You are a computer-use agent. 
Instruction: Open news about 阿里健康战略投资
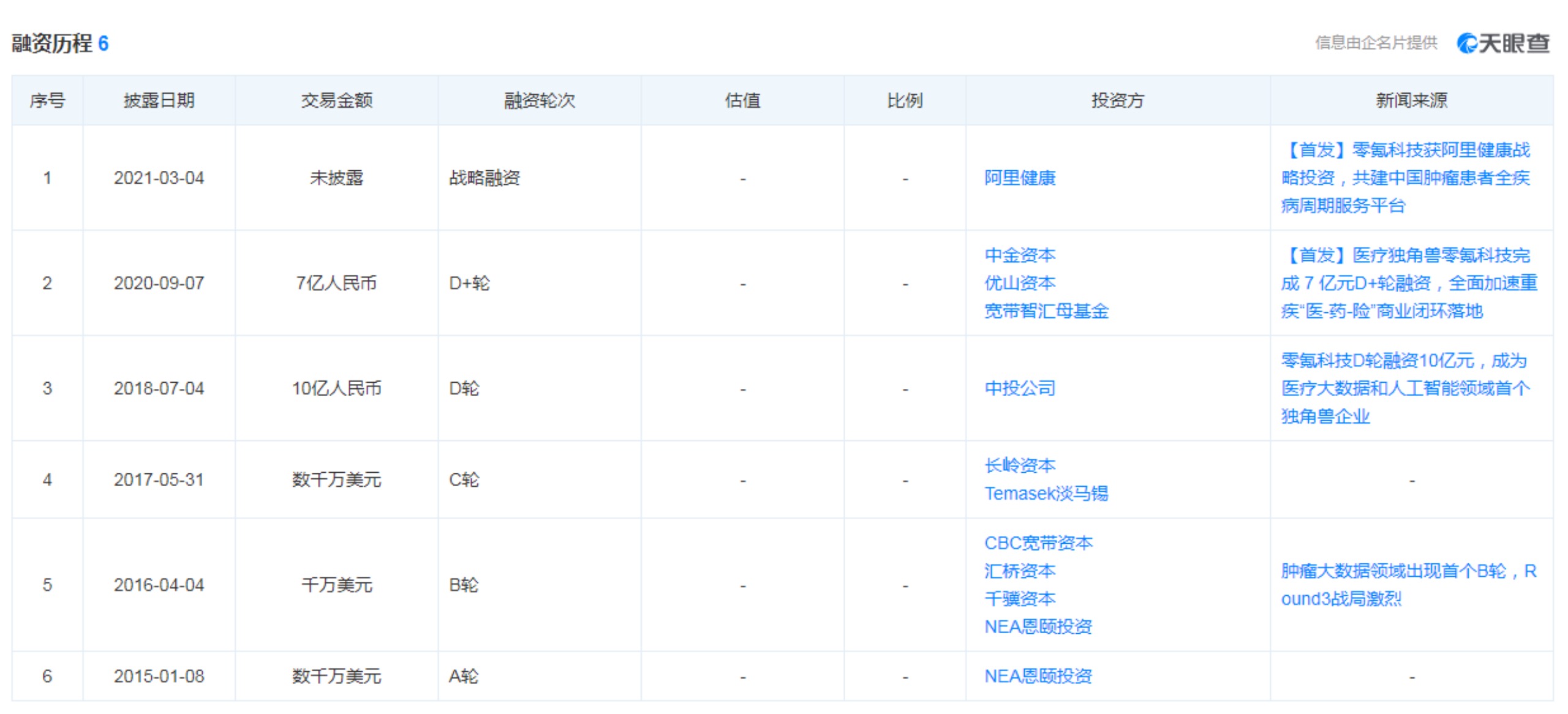click(1405, 178)
